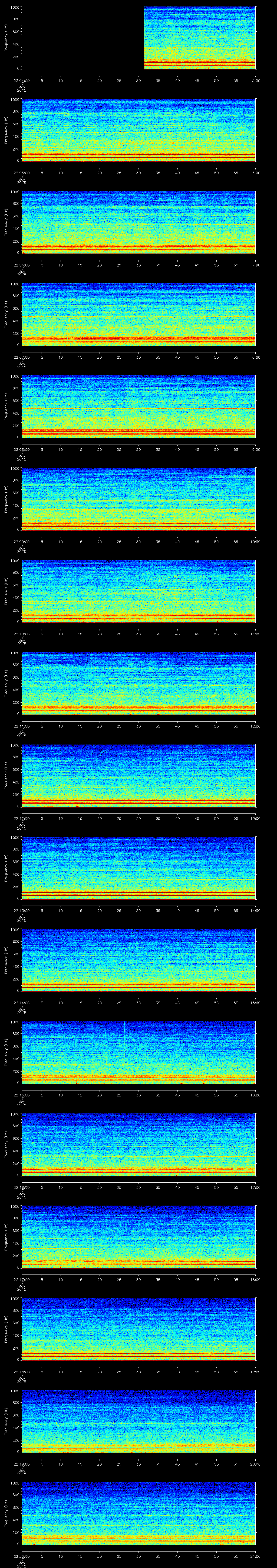This screenshot has height=1568, width=277.
Task: Click the 22:07:00 start time label
Action: [x=22, y=357]
